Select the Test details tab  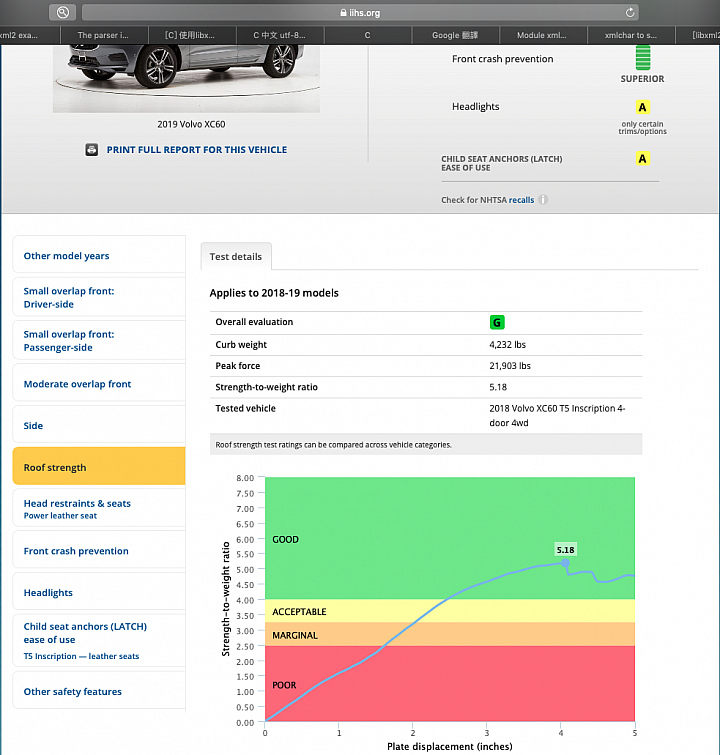(236, 257)
